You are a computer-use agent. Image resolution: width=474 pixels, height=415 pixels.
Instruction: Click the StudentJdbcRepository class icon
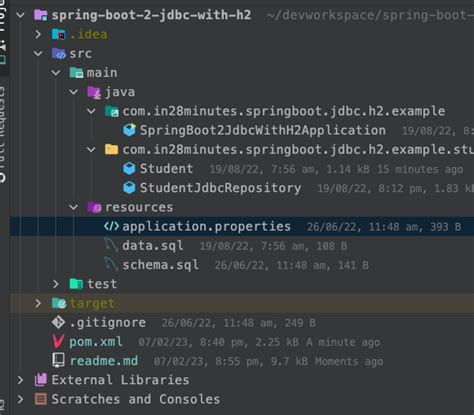pos(129,188)
